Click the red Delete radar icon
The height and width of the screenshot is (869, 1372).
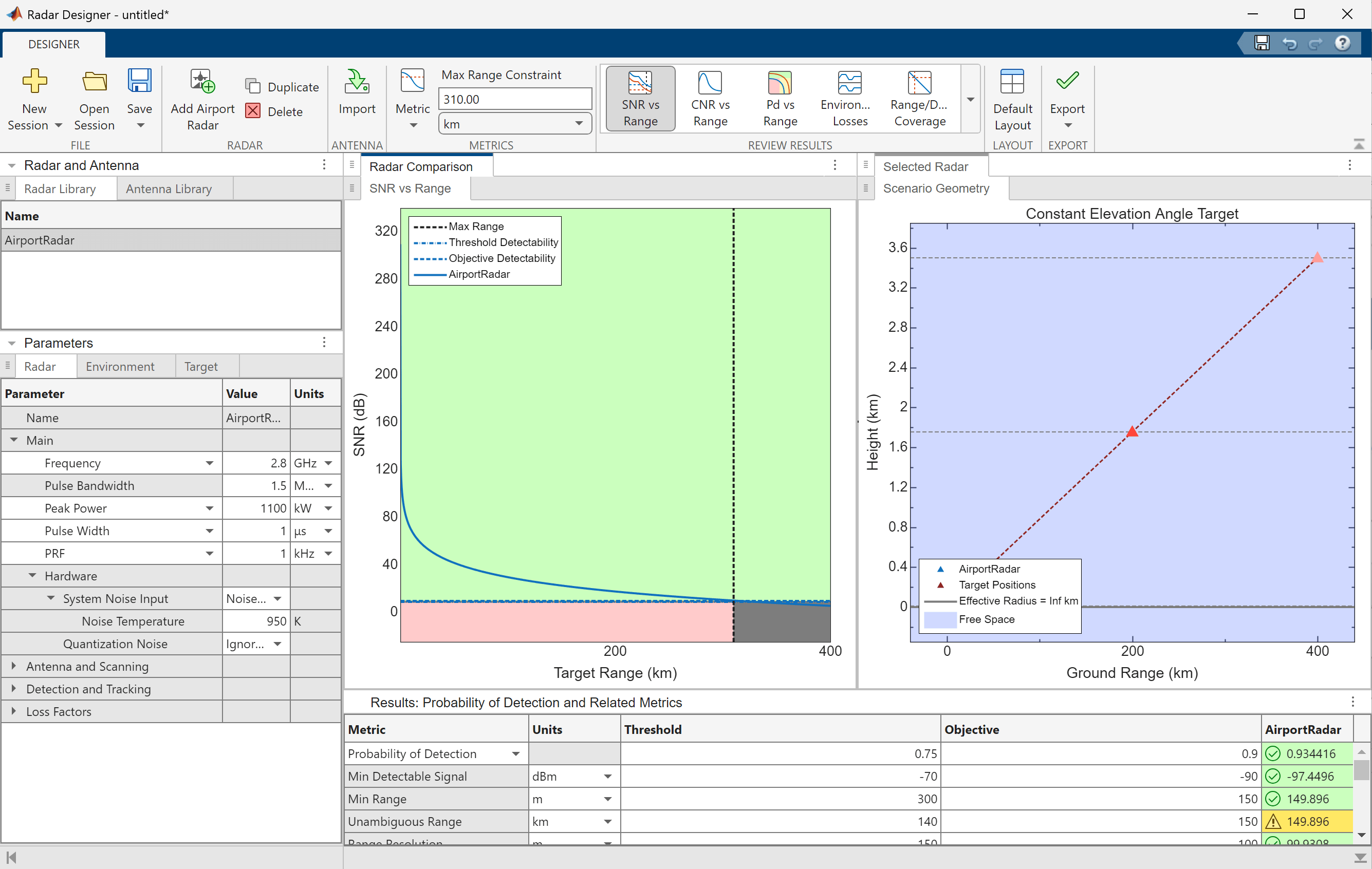(x=252, y=111)
